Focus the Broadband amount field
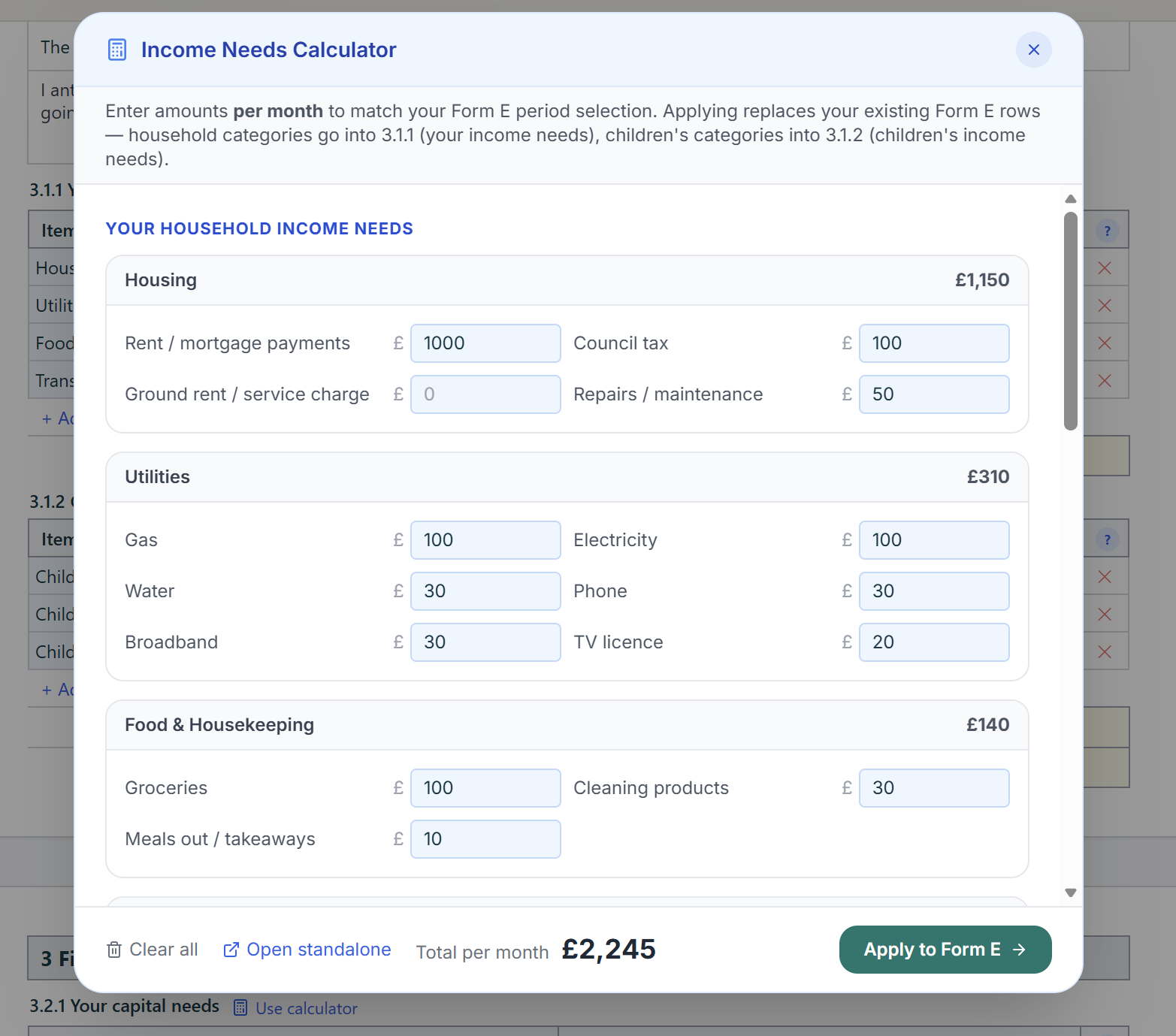 coord(485,642)
